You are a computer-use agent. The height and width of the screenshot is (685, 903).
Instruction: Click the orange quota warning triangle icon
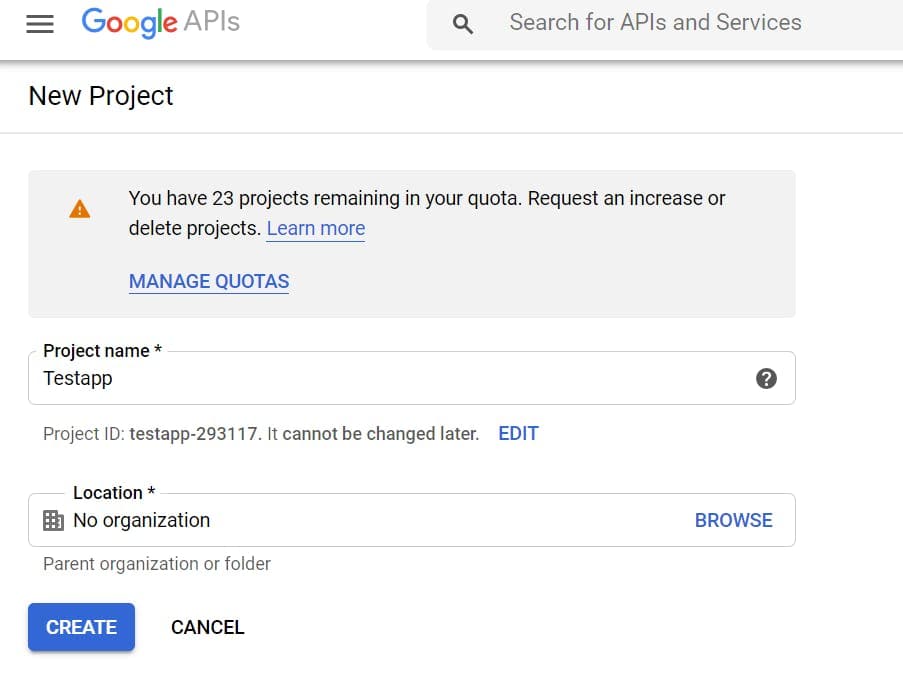point(80,209)
